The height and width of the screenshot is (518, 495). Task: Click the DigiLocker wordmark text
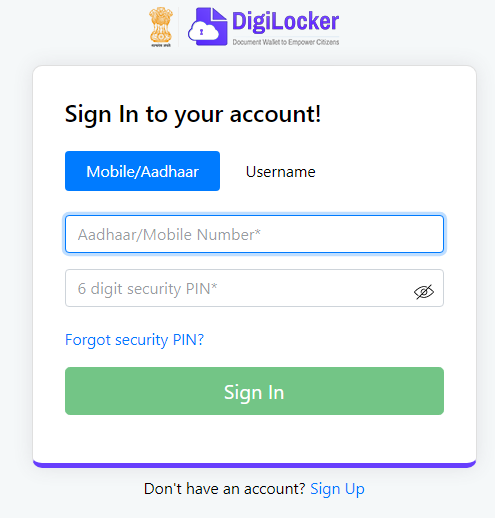coord(285,21)
